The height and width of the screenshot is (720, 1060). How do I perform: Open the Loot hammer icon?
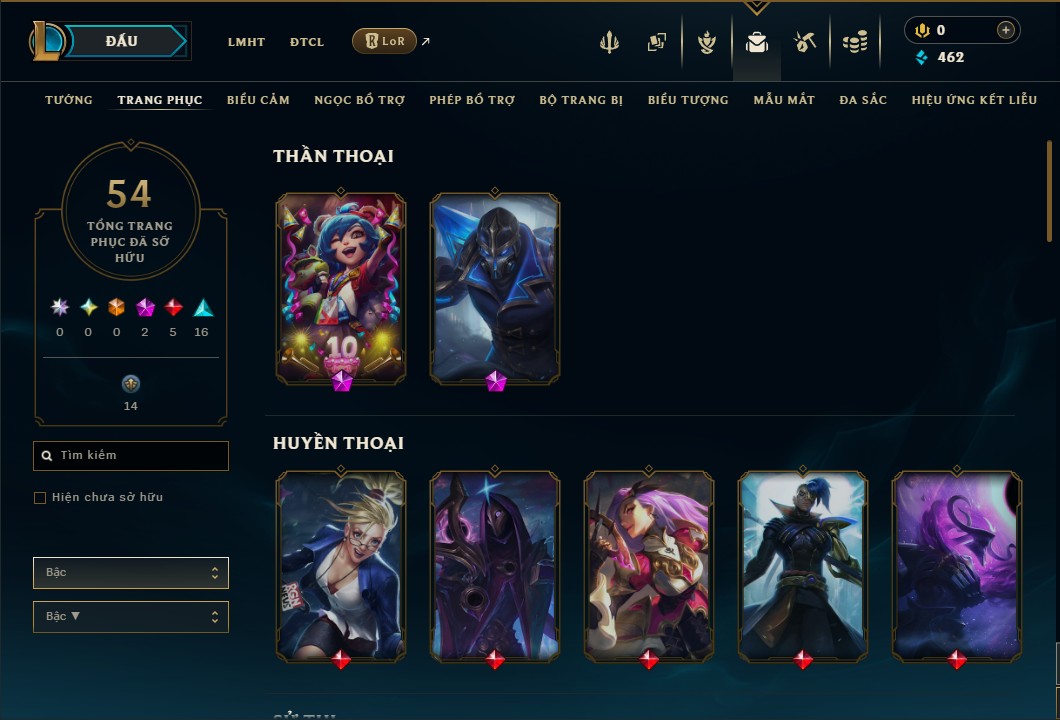tap(804, 42)
